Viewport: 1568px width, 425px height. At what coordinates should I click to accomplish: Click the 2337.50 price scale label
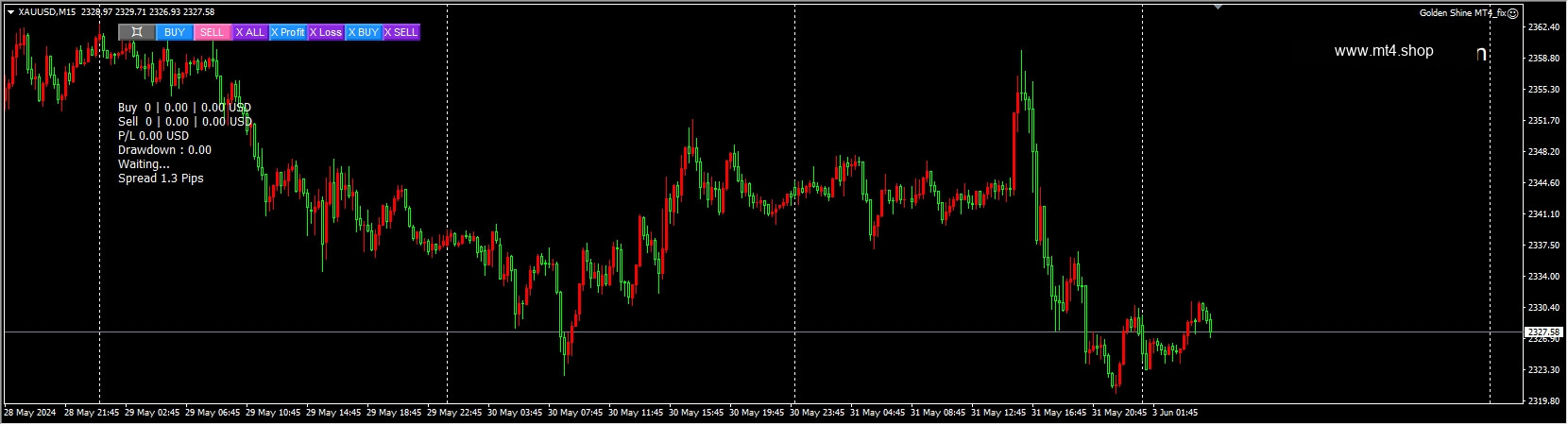(1542, 246)
